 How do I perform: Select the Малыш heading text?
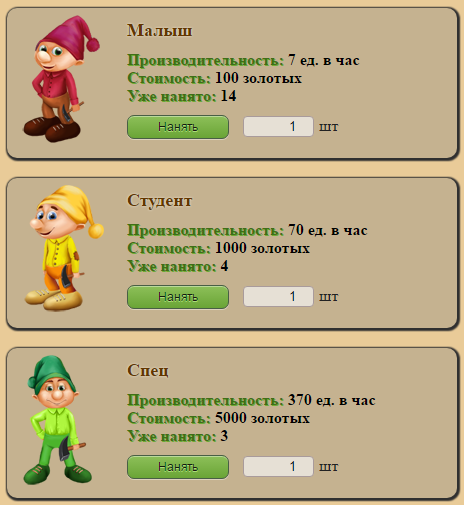pyautogui.click(x=160, y=30)
